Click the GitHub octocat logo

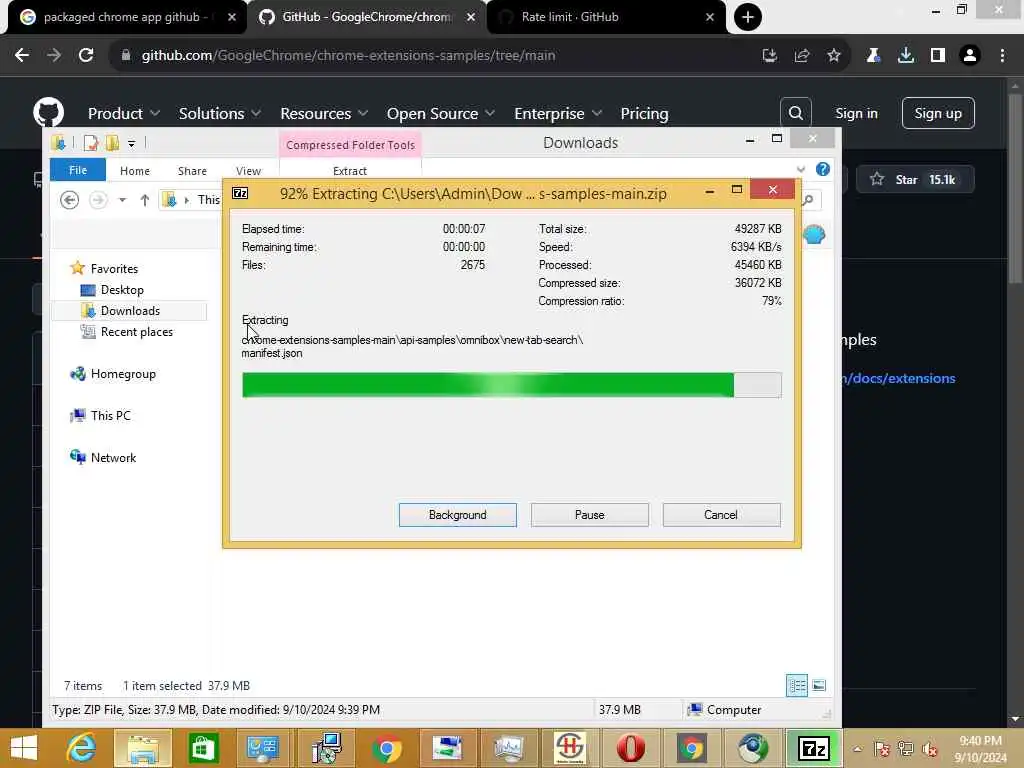point(49,112)
